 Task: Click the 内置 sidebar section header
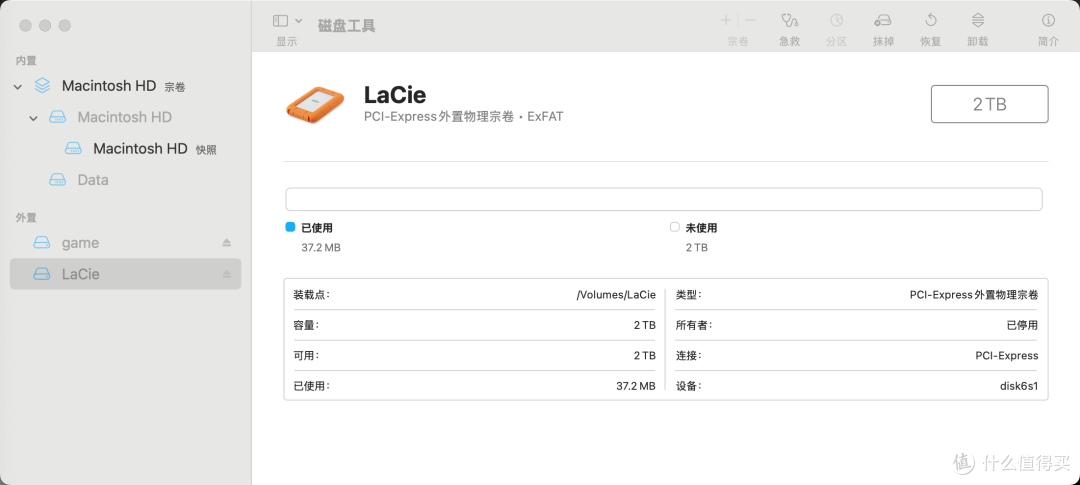26,61
